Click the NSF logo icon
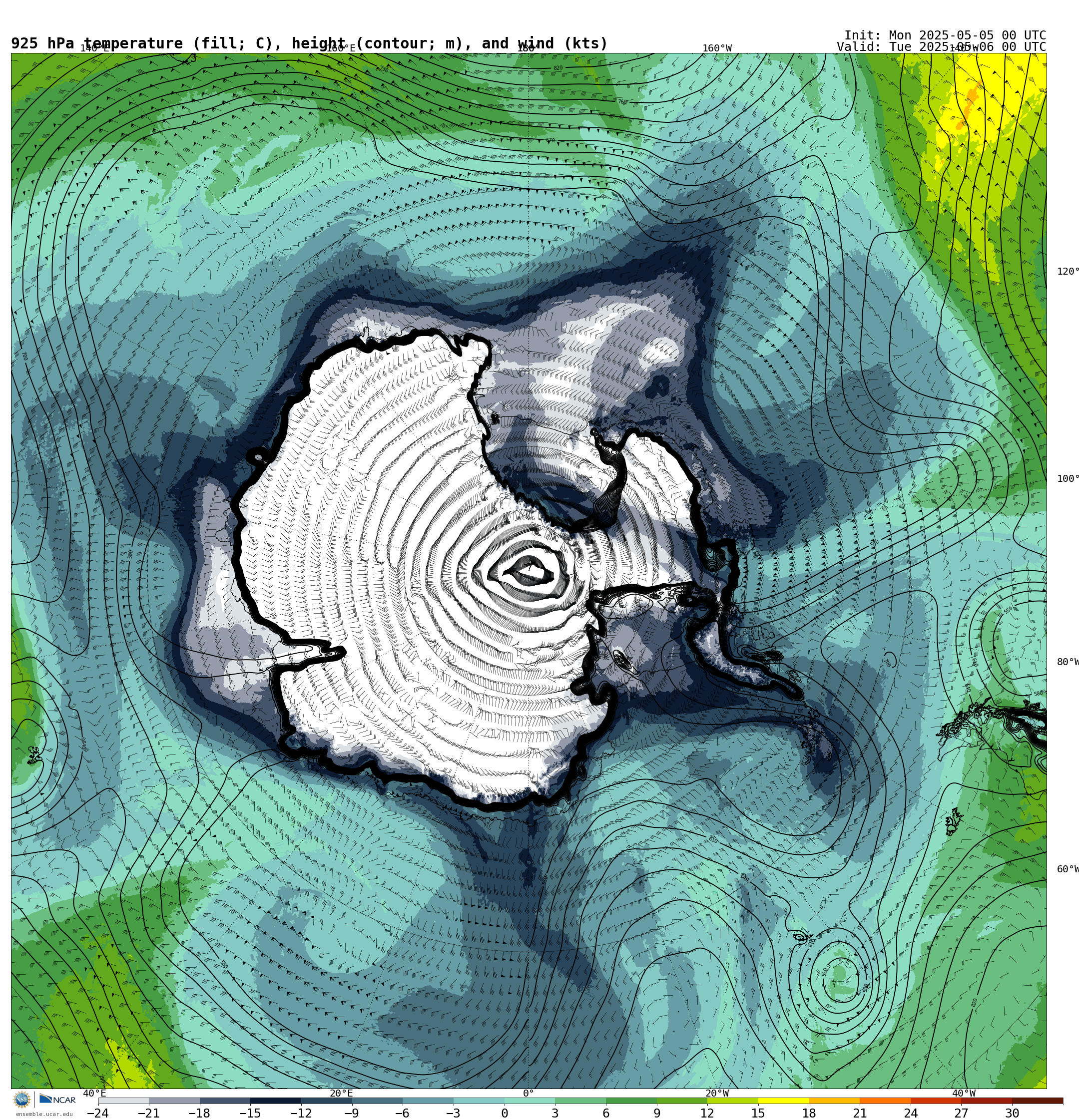Screen dimensions: 1079x1120 (21, 1100)
